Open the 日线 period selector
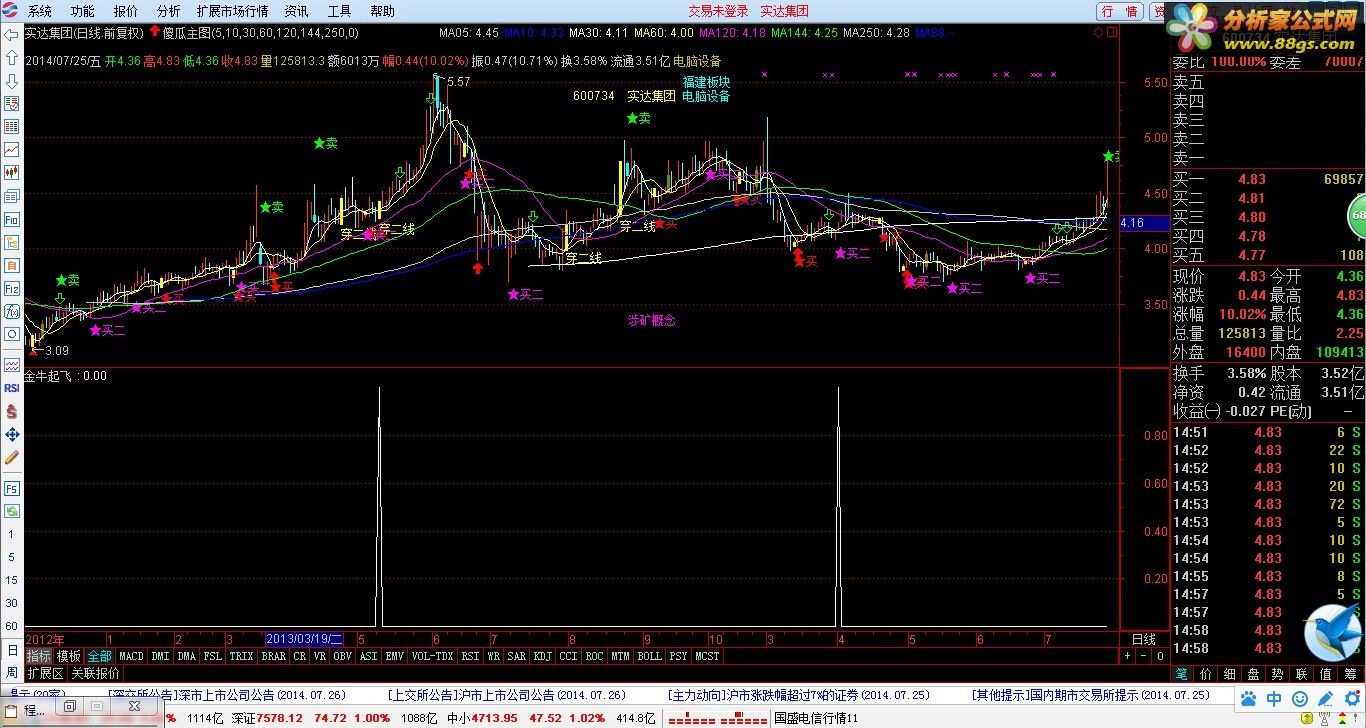 [x=1144, y=638]
